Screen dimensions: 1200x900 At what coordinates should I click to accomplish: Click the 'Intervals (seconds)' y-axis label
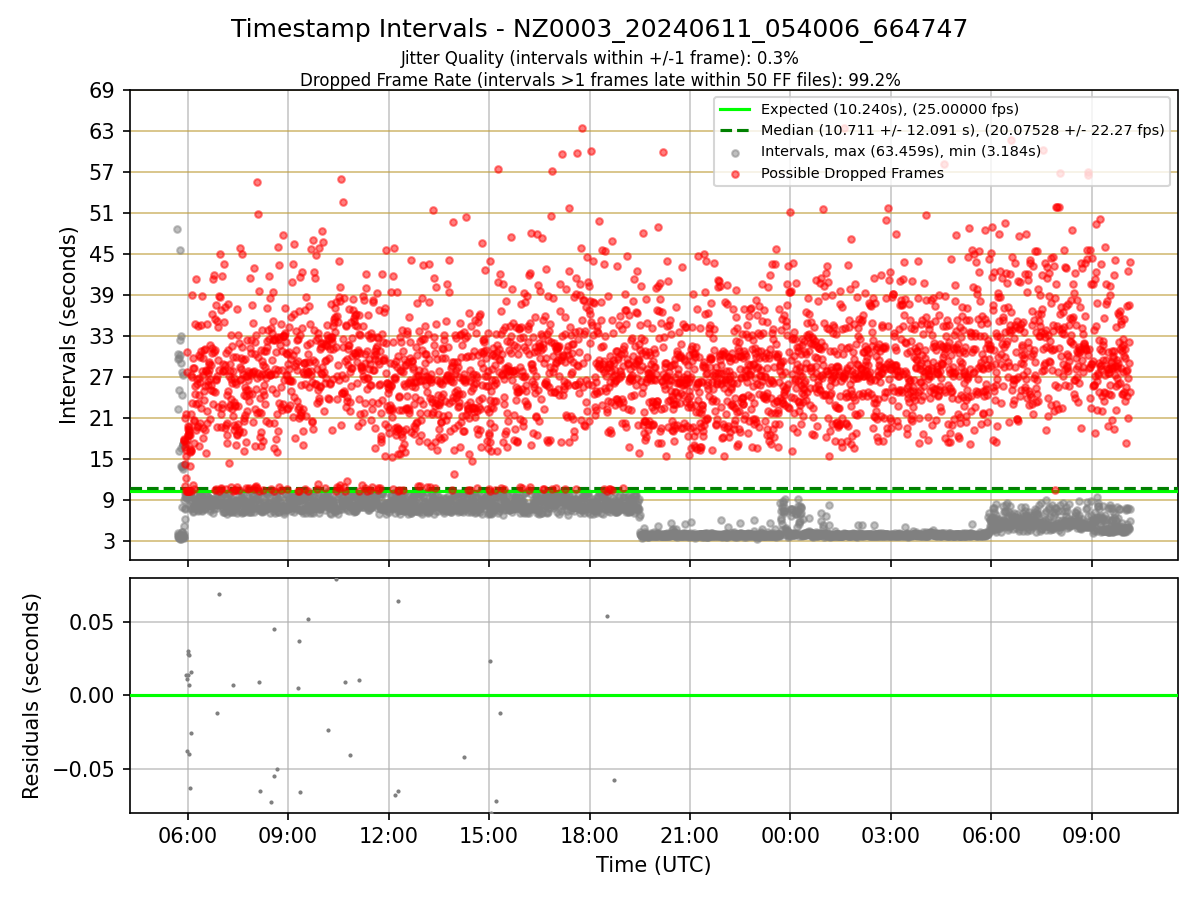68,325
